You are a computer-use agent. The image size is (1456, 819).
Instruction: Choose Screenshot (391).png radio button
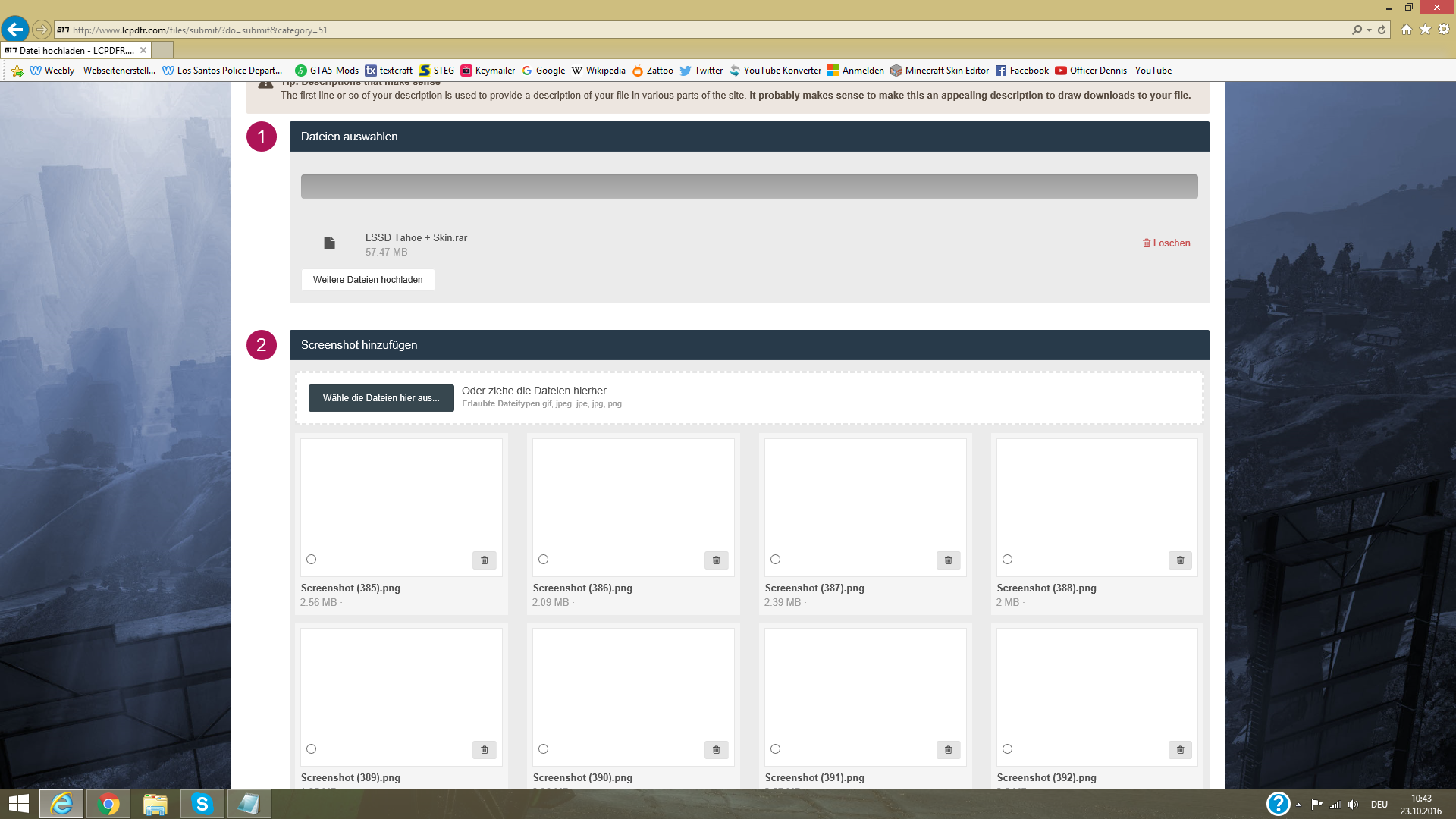775,749
